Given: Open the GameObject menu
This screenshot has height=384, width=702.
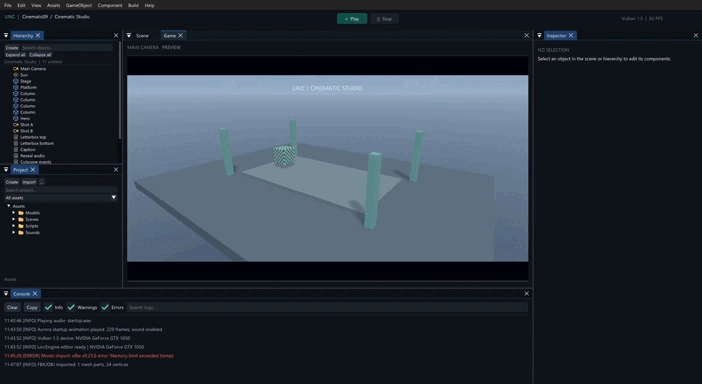Looking at the screenshot, I should coord(79,5).
